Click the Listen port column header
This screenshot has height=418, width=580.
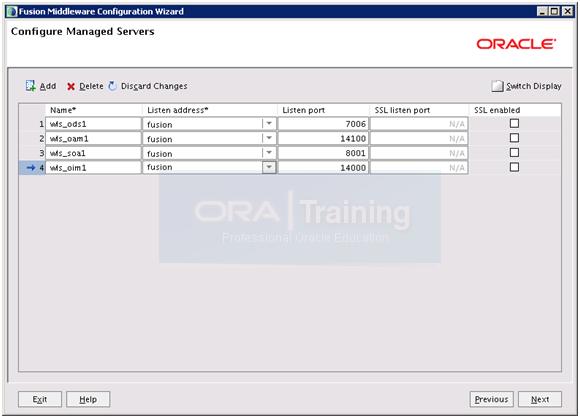click(x=323, y=110)
